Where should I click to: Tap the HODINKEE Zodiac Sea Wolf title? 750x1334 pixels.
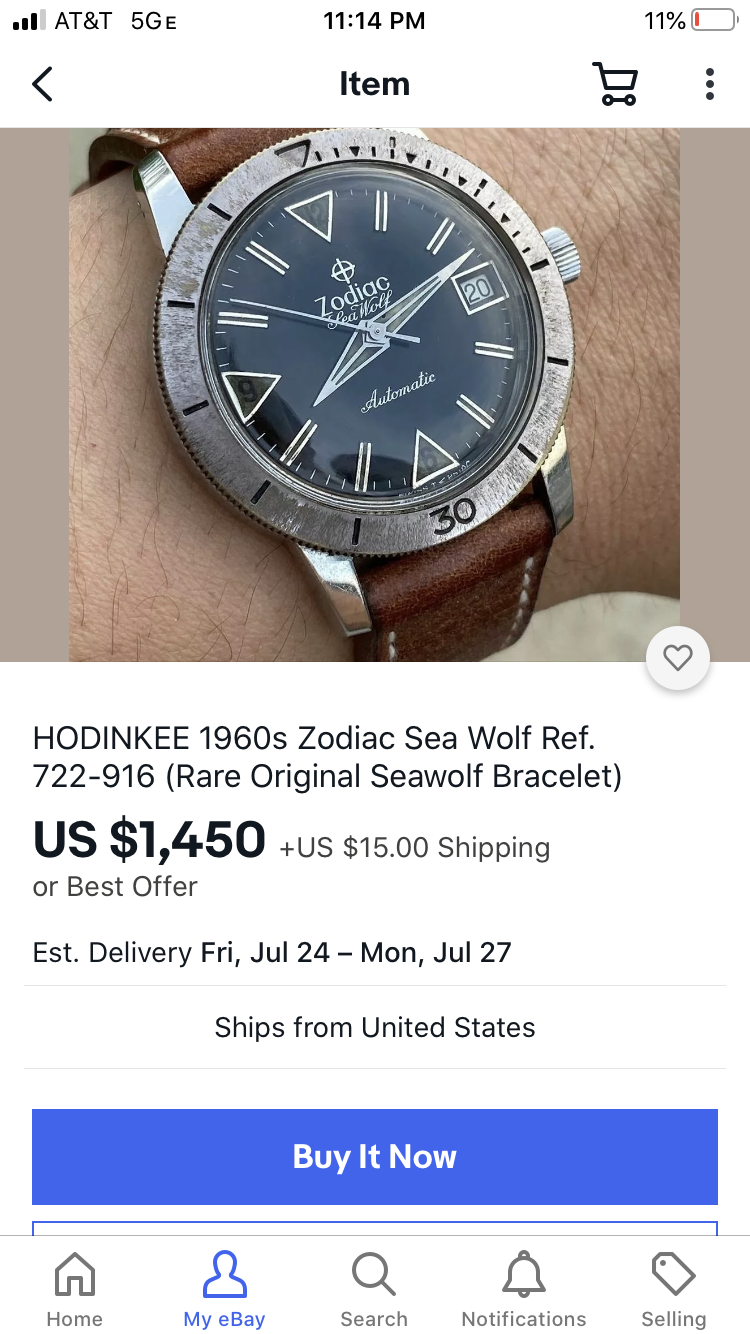[x=328, y=757]
